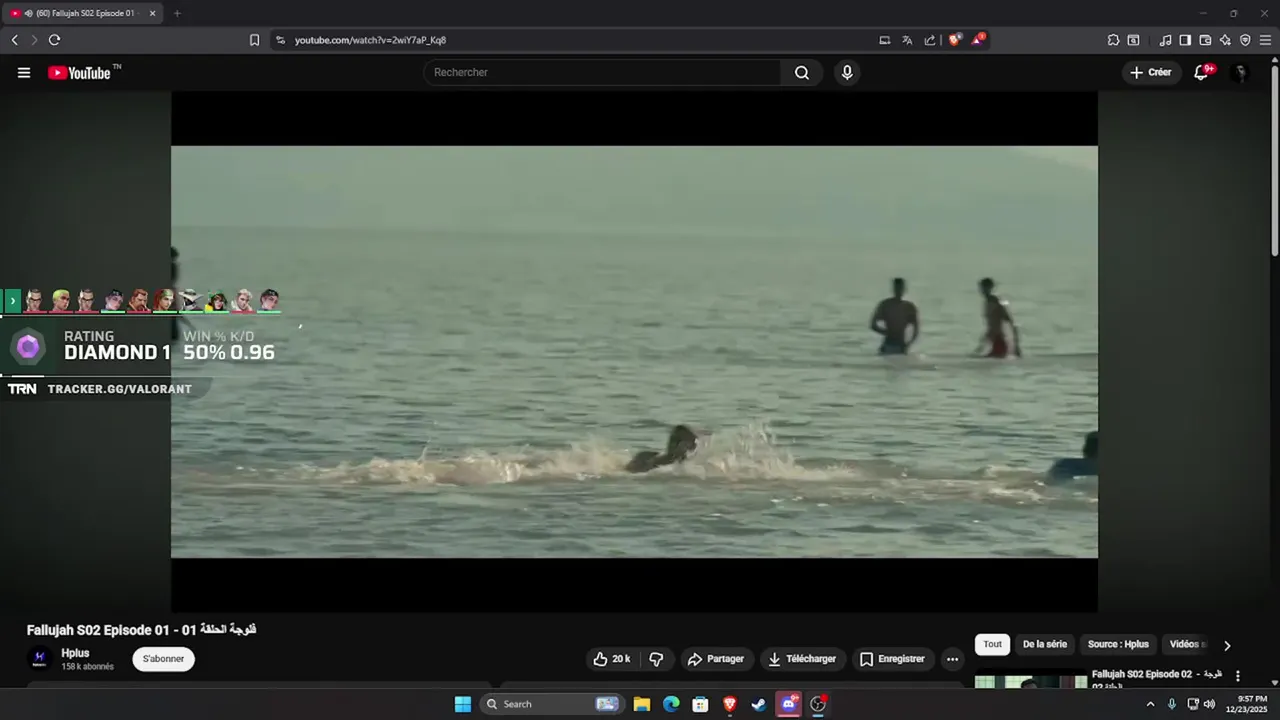
Task: Click the yellow-haired agent portrait in overlay
Action: (61, 300)
